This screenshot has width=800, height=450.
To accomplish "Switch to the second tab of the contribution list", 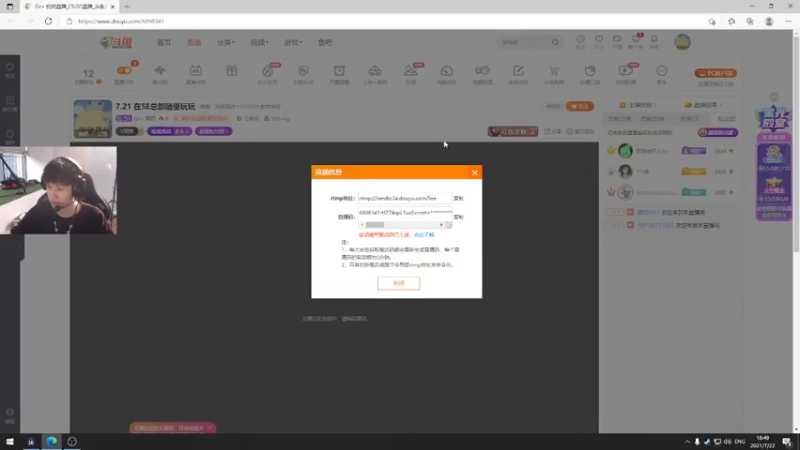I will click(x=653, y=119).
